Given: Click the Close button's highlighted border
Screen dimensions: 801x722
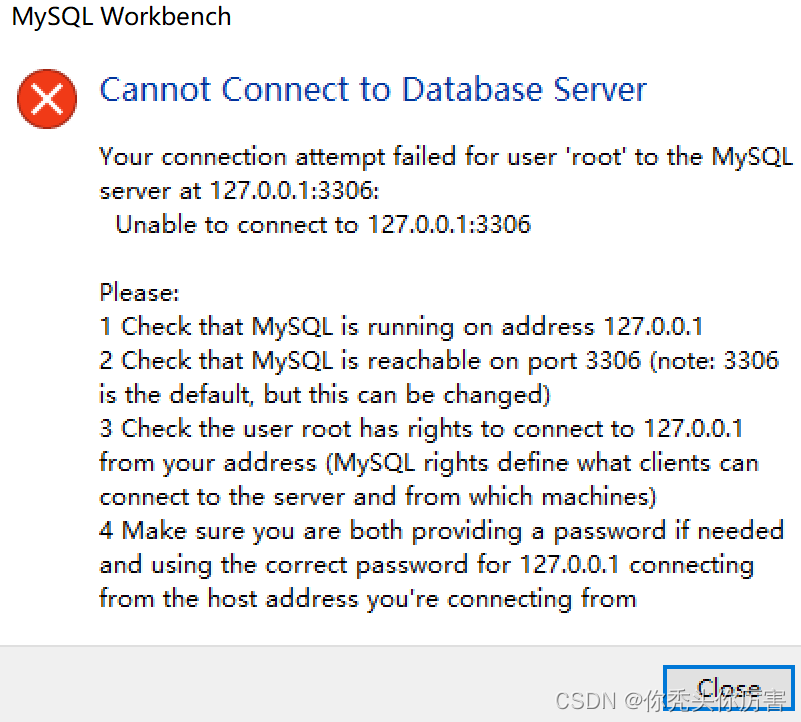Looking at the screenshot, I should pyautogui.click(x=727, y=668).
